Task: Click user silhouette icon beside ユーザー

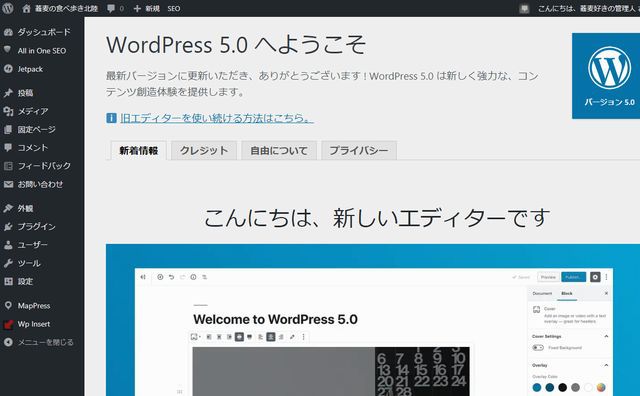Action: click(8, 245)
